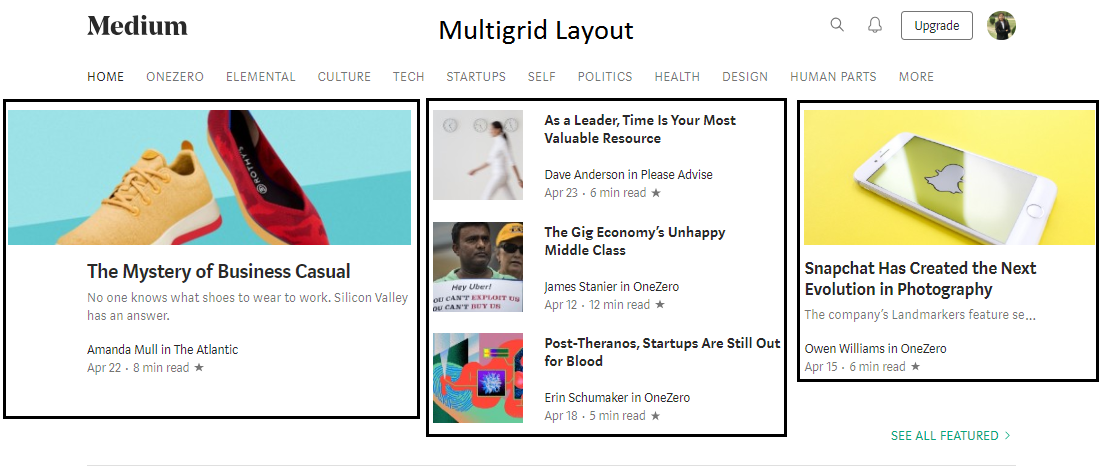Click the Medium logo
The image size is (1101, 466).
point(137,26)
